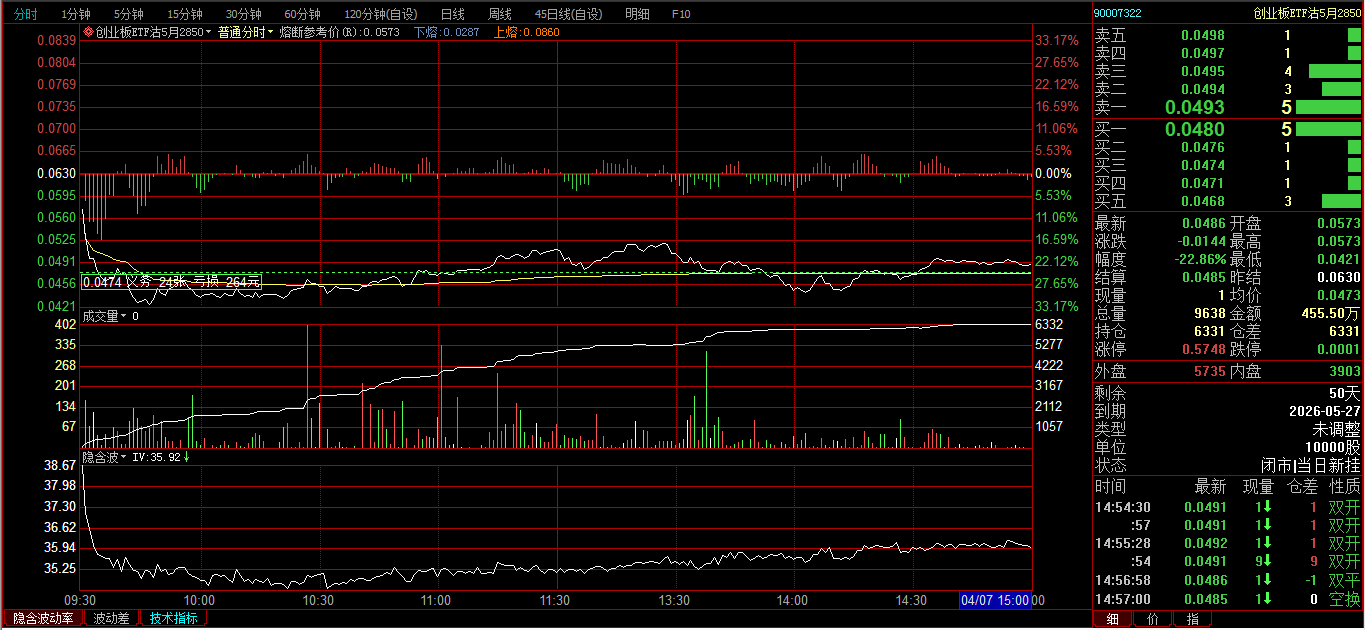The width and height of the screenshot is (1365, 630).
Task: Click the red diamond icon beside the contract name
Action: 88,32
